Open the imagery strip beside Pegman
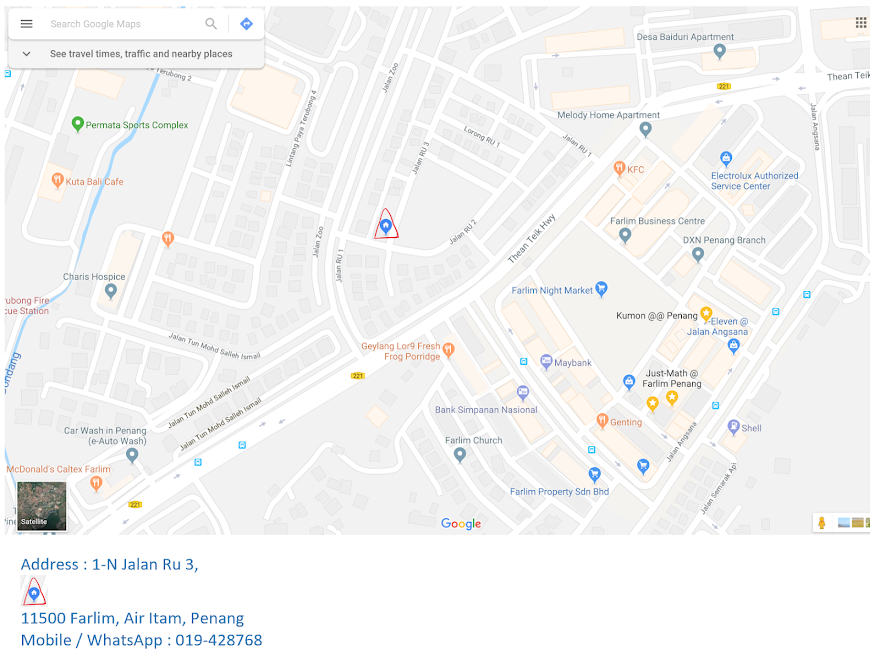This screenshot has height=656, width=880. (852, 523)
